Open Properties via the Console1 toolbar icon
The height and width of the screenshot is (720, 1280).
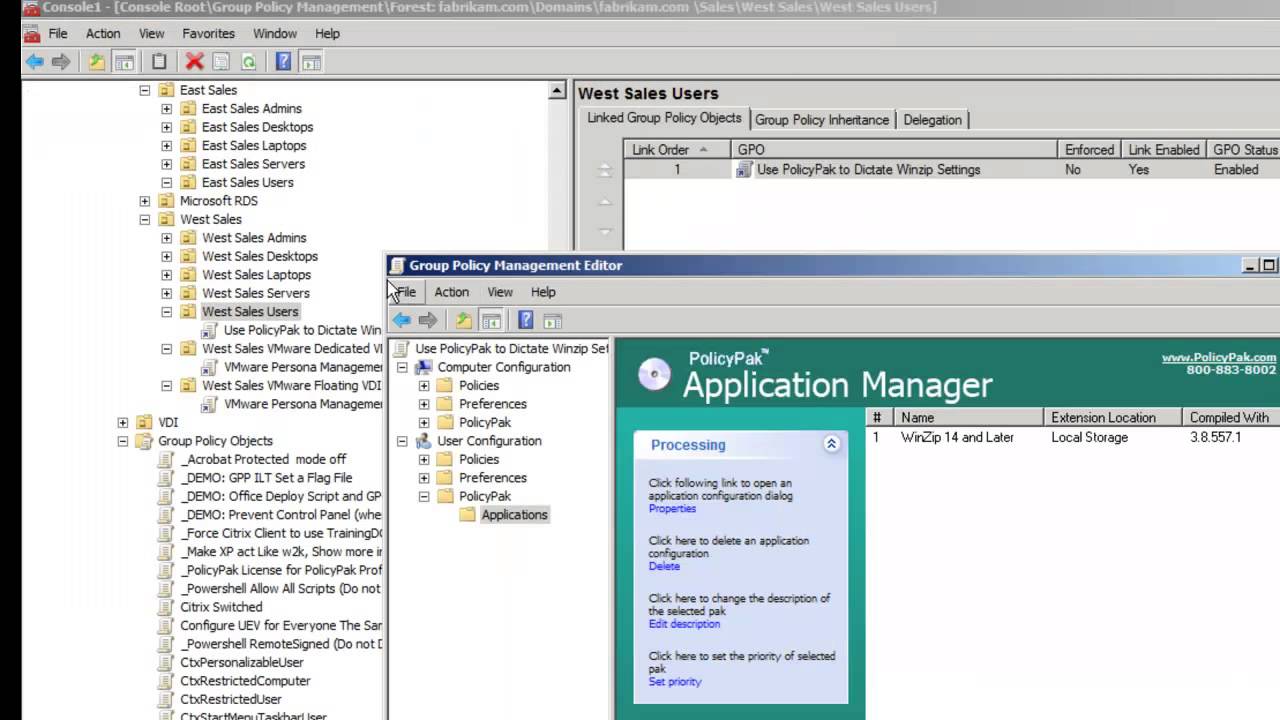(221, 62)
